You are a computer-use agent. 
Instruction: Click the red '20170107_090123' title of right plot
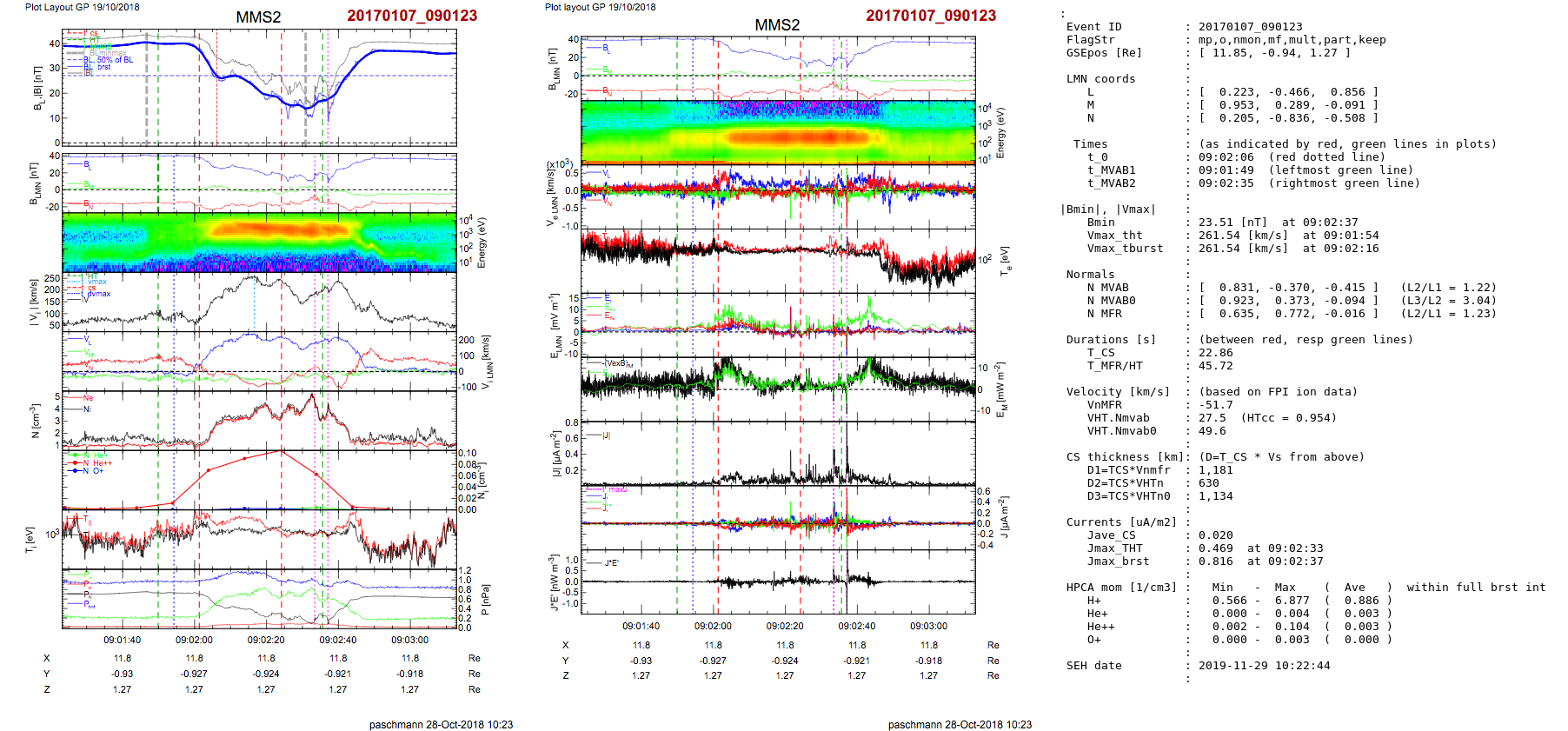coord(931,16)
